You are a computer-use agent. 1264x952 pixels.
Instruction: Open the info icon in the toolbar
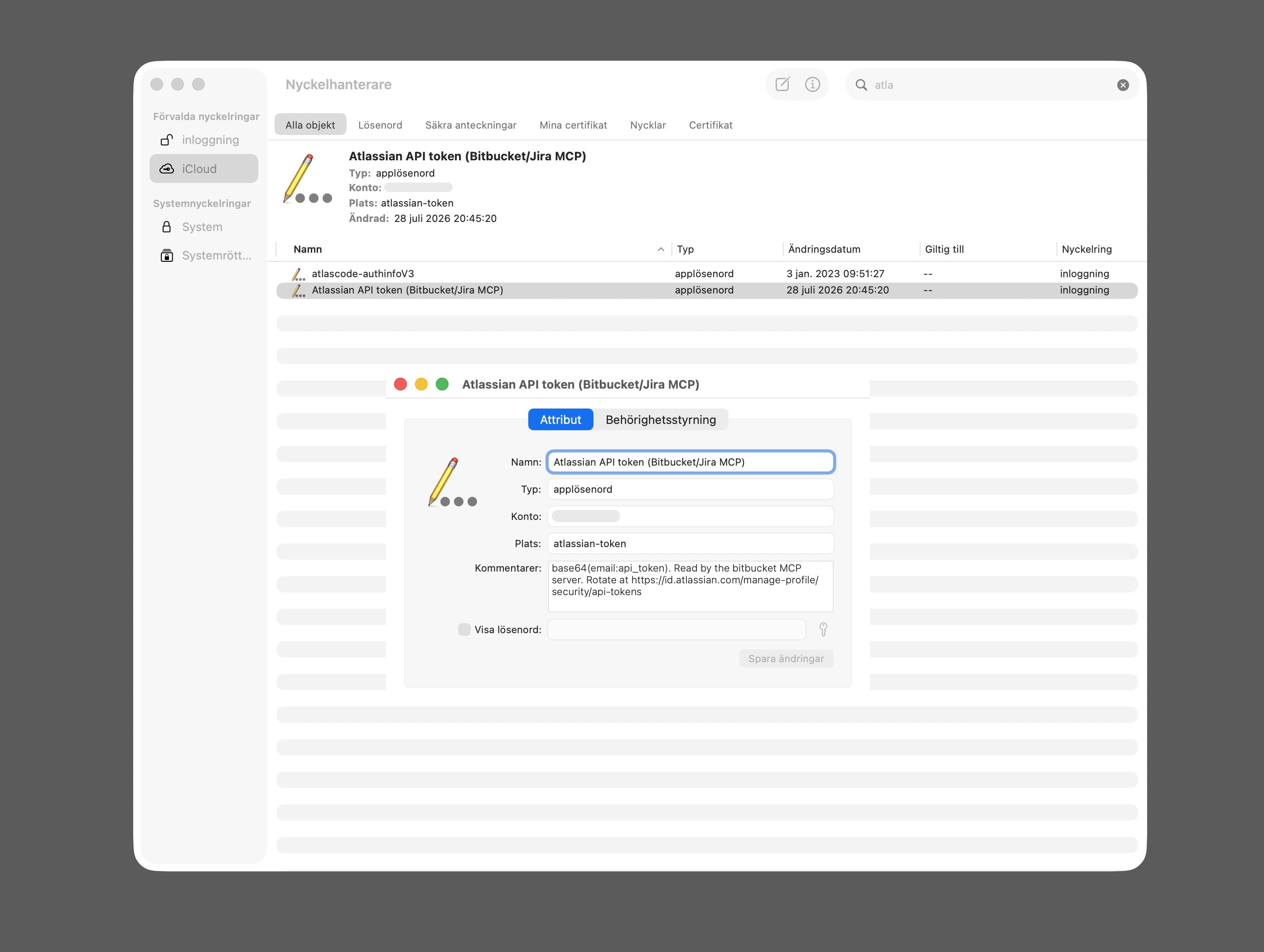point(812,85)
